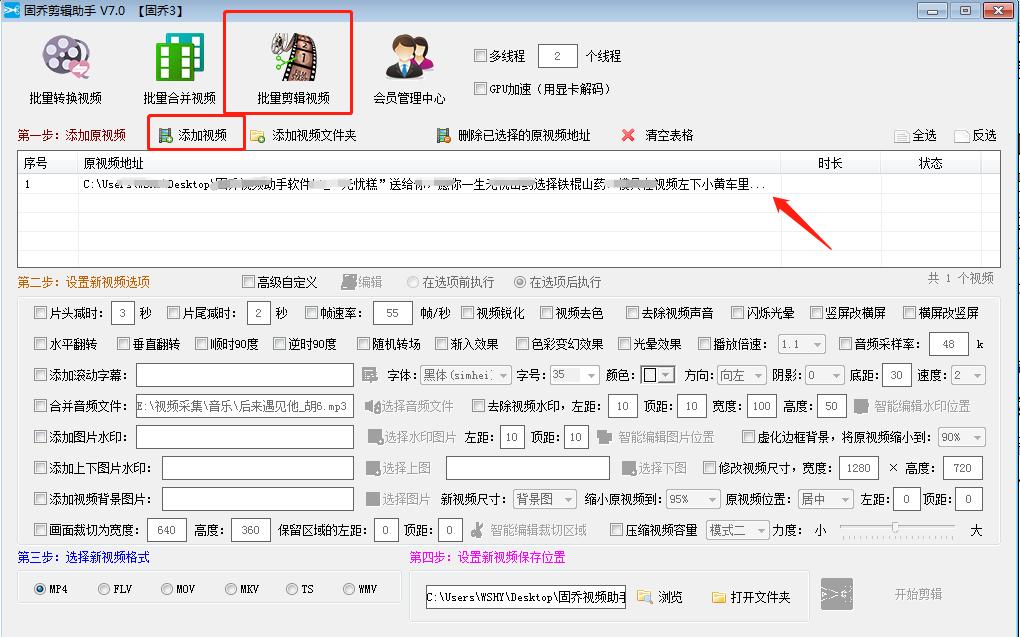Click 智能编辑裁切区域 crop area editor
Screen dimensions: 1020x637
pyautogui.click(x=529, y=530)
